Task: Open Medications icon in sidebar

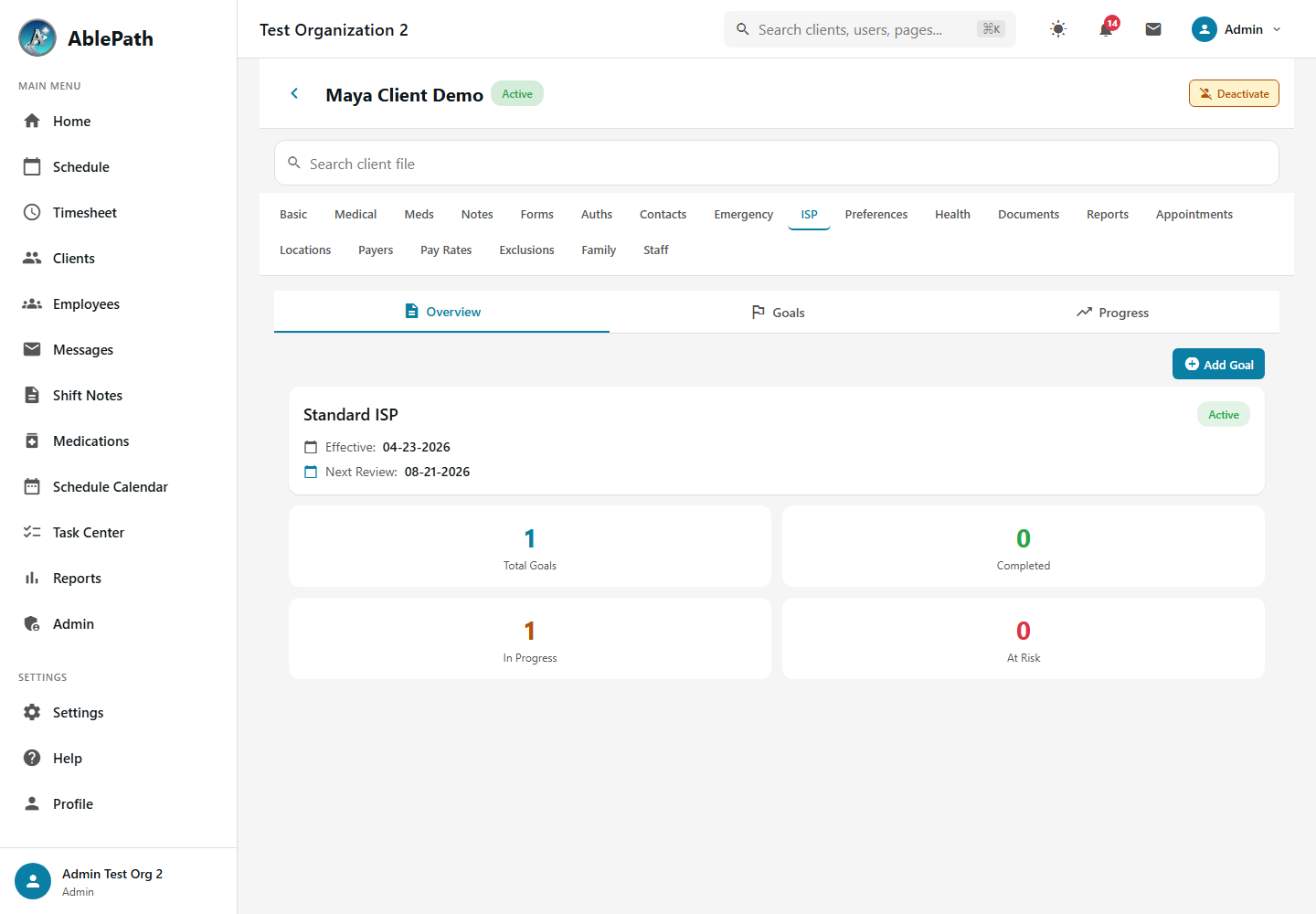Action: (32, 441)
